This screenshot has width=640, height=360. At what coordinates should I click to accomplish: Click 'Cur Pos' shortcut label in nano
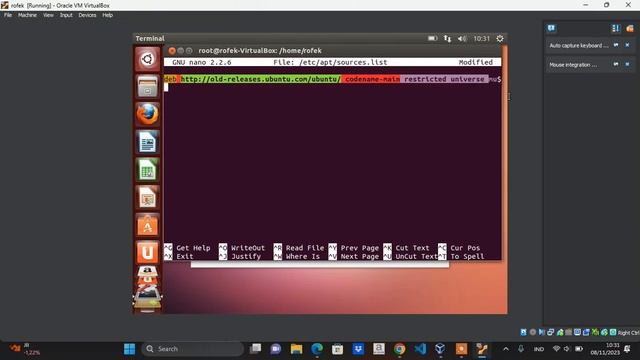click(x=465, y=248)
